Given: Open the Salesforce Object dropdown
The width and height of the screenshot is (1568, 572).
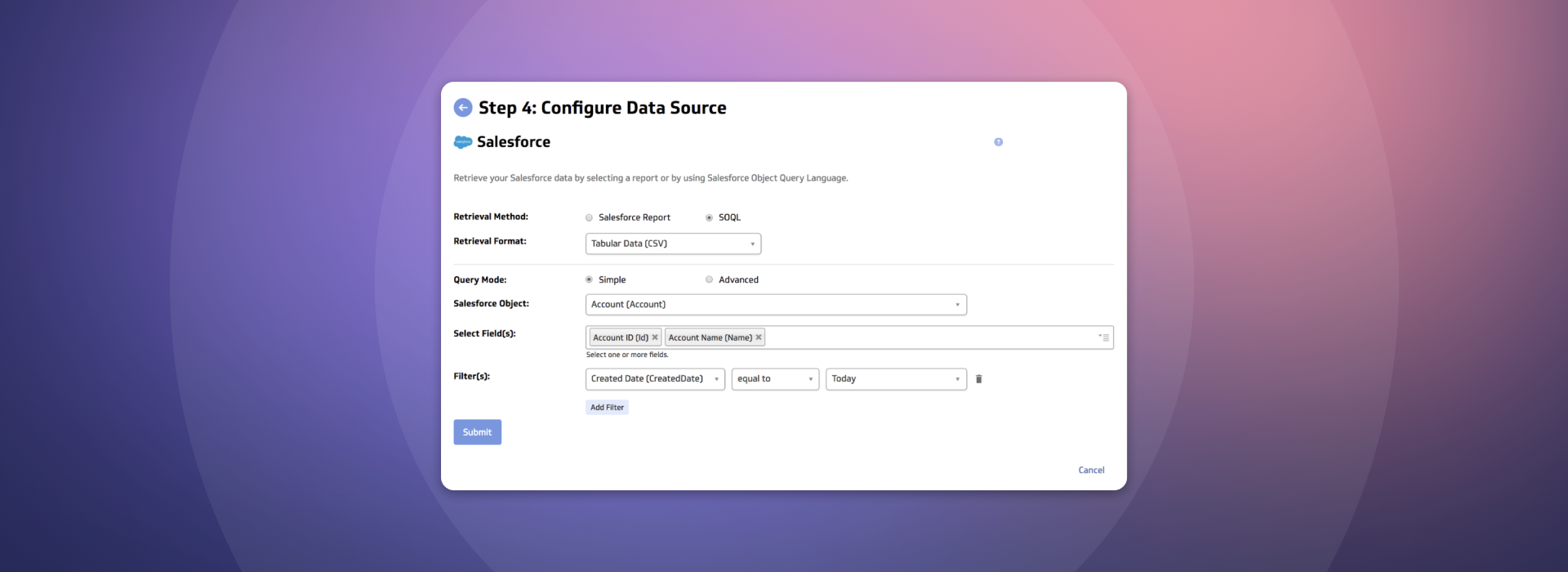Looking at the screenshot, I should click(x=776, y=305).
